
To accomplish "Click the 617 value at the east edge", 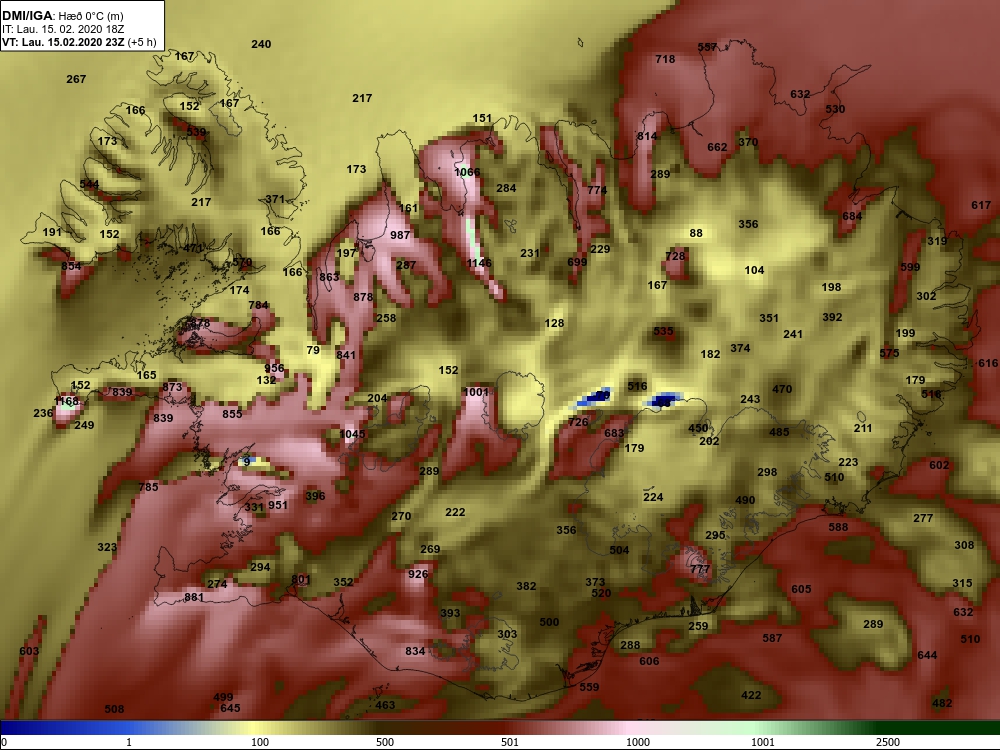I will [x=981, y=205].
